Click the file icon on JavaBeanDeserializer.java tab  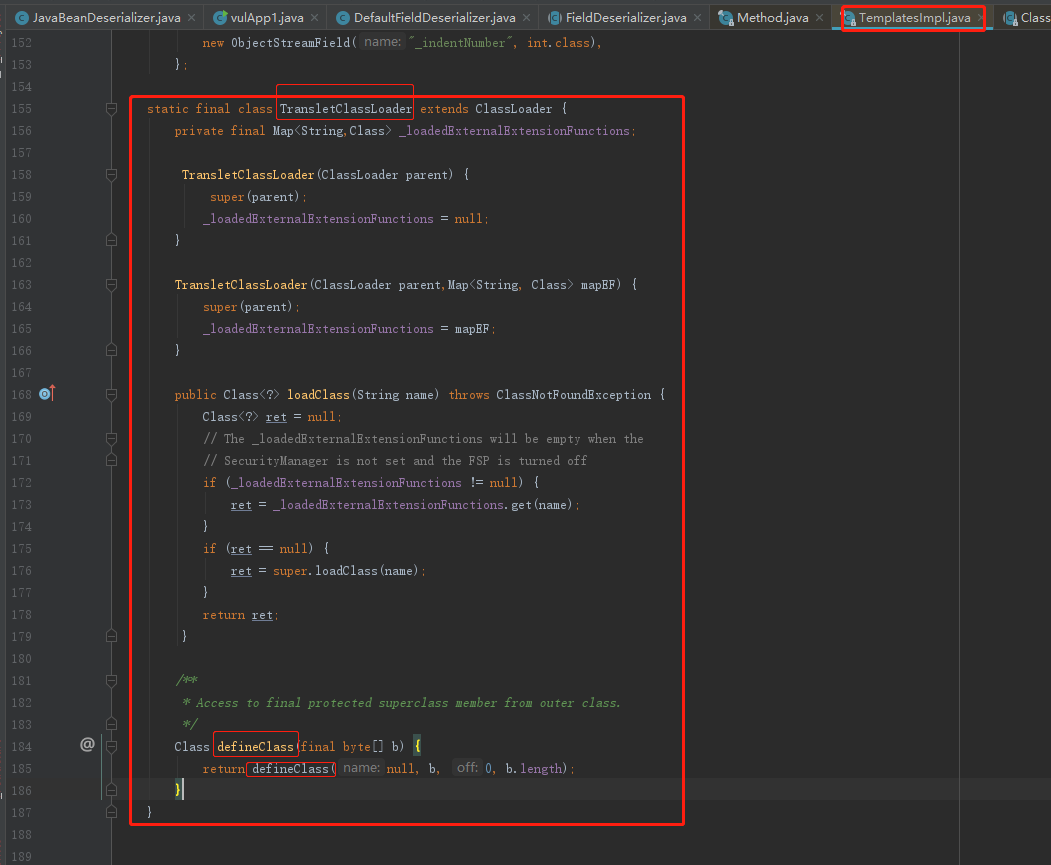click(21, 18)
